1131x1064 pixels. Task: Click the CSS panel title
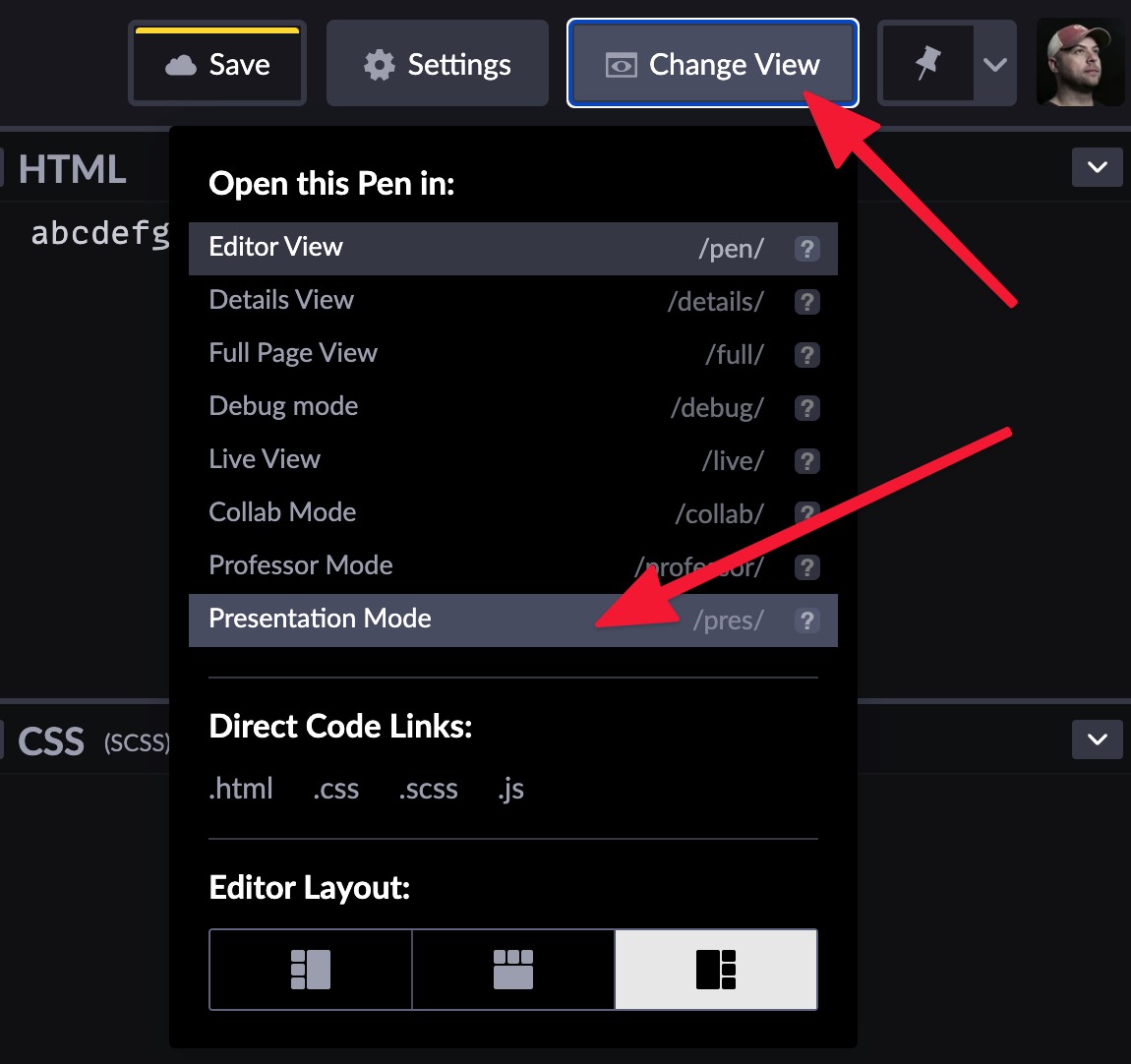(x=51, y=741)
